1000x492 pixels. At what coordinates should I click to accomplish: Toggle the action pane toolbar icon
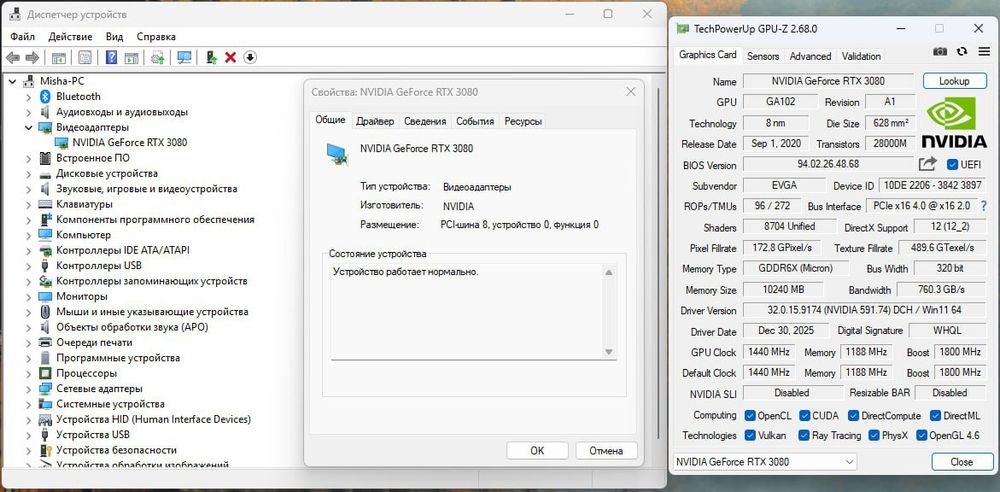pos(131,58)
